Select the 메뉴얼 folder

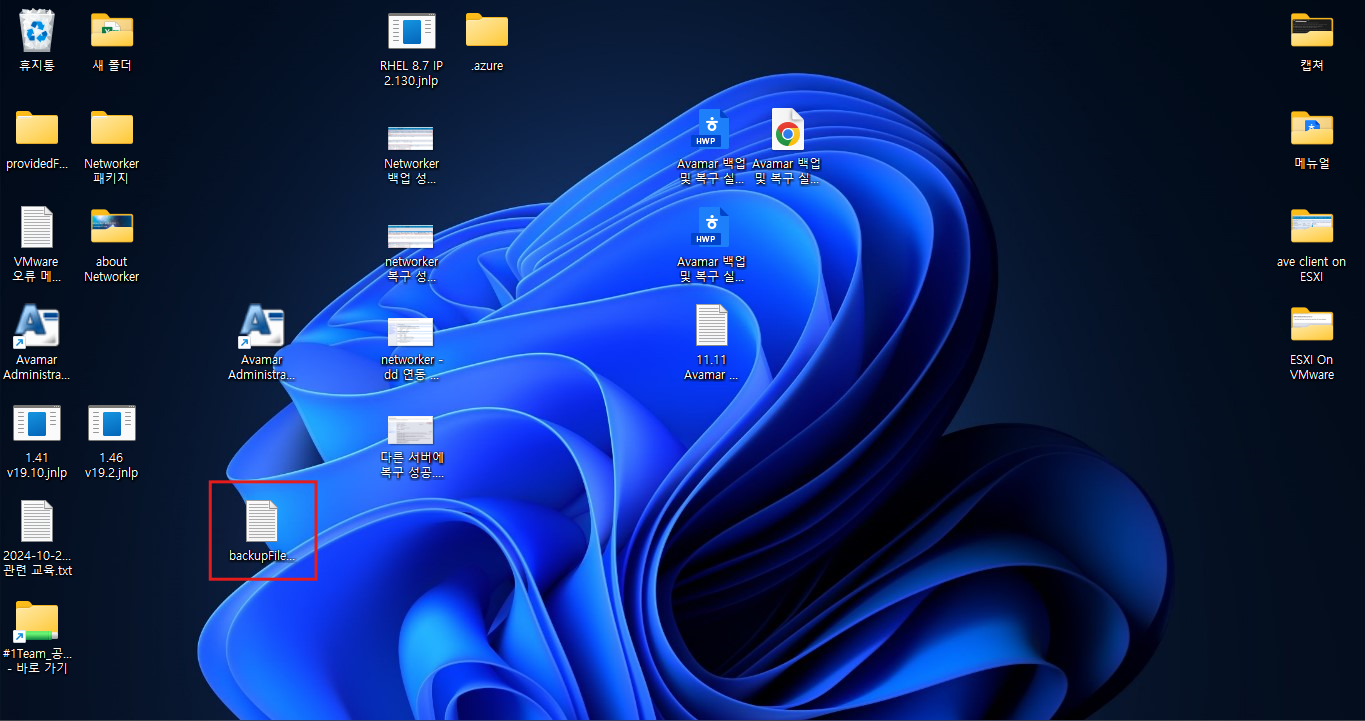[x=1312, y=139]
